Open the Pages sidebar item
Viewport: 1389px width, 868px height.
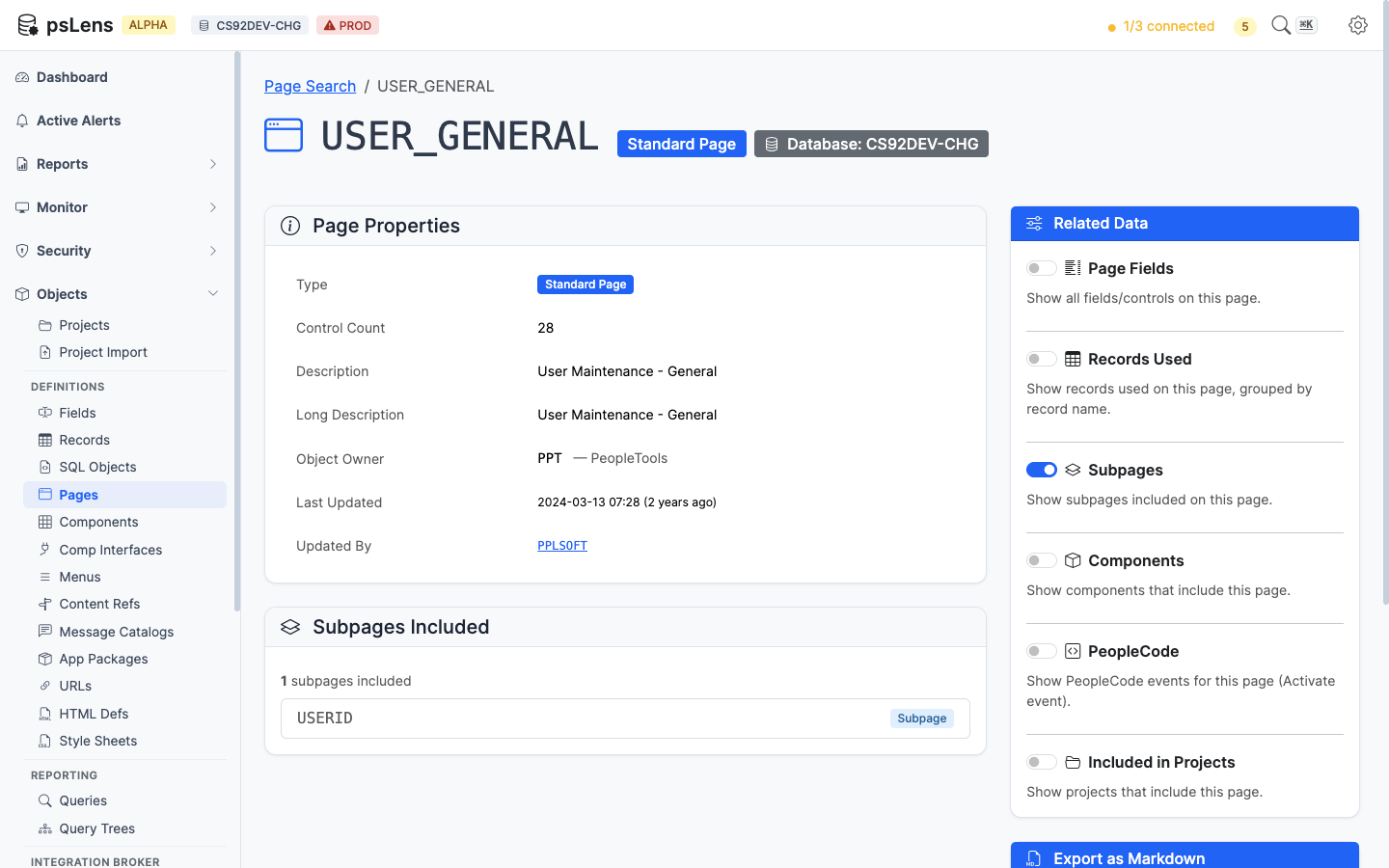click(x=124, y=495)
